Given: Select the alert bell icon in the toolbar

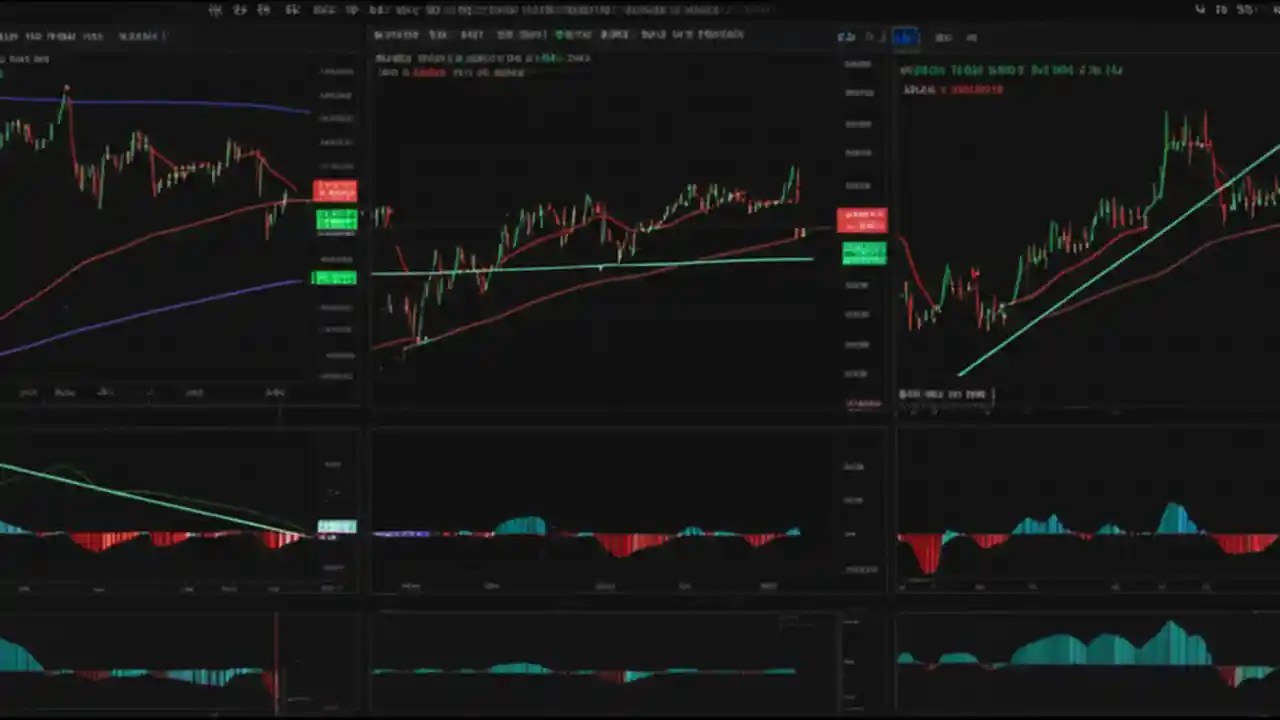Looking at the screenshot, I should click(x=1218, y=10).
